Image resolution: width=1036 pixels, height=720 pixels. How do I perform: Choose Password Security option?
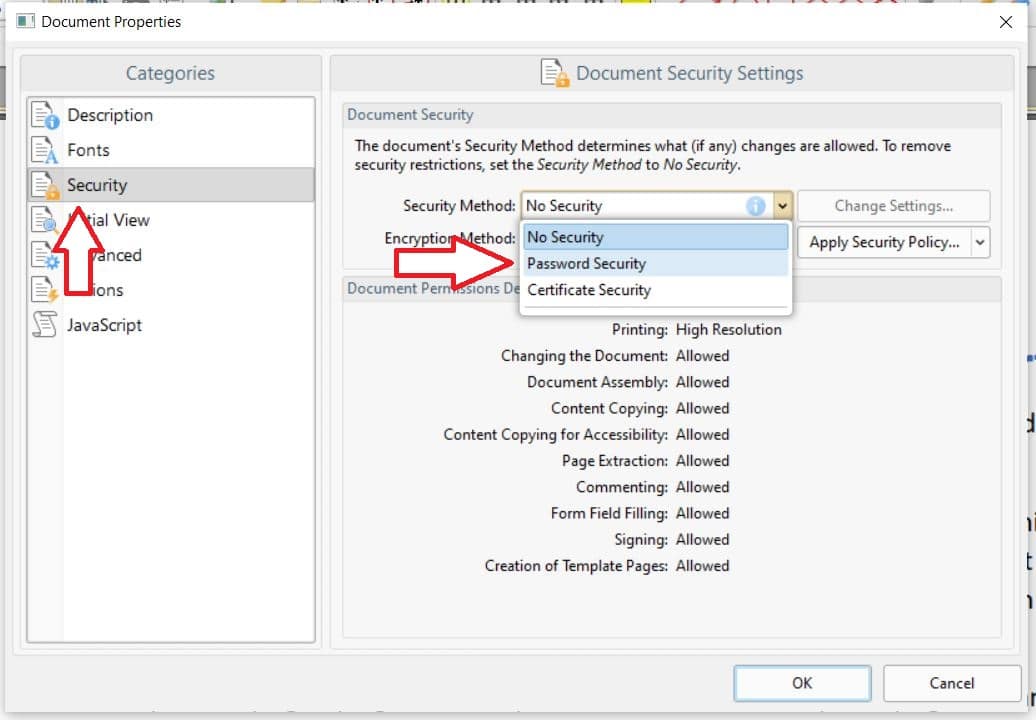pyautogui.click(x=655, y=264)
